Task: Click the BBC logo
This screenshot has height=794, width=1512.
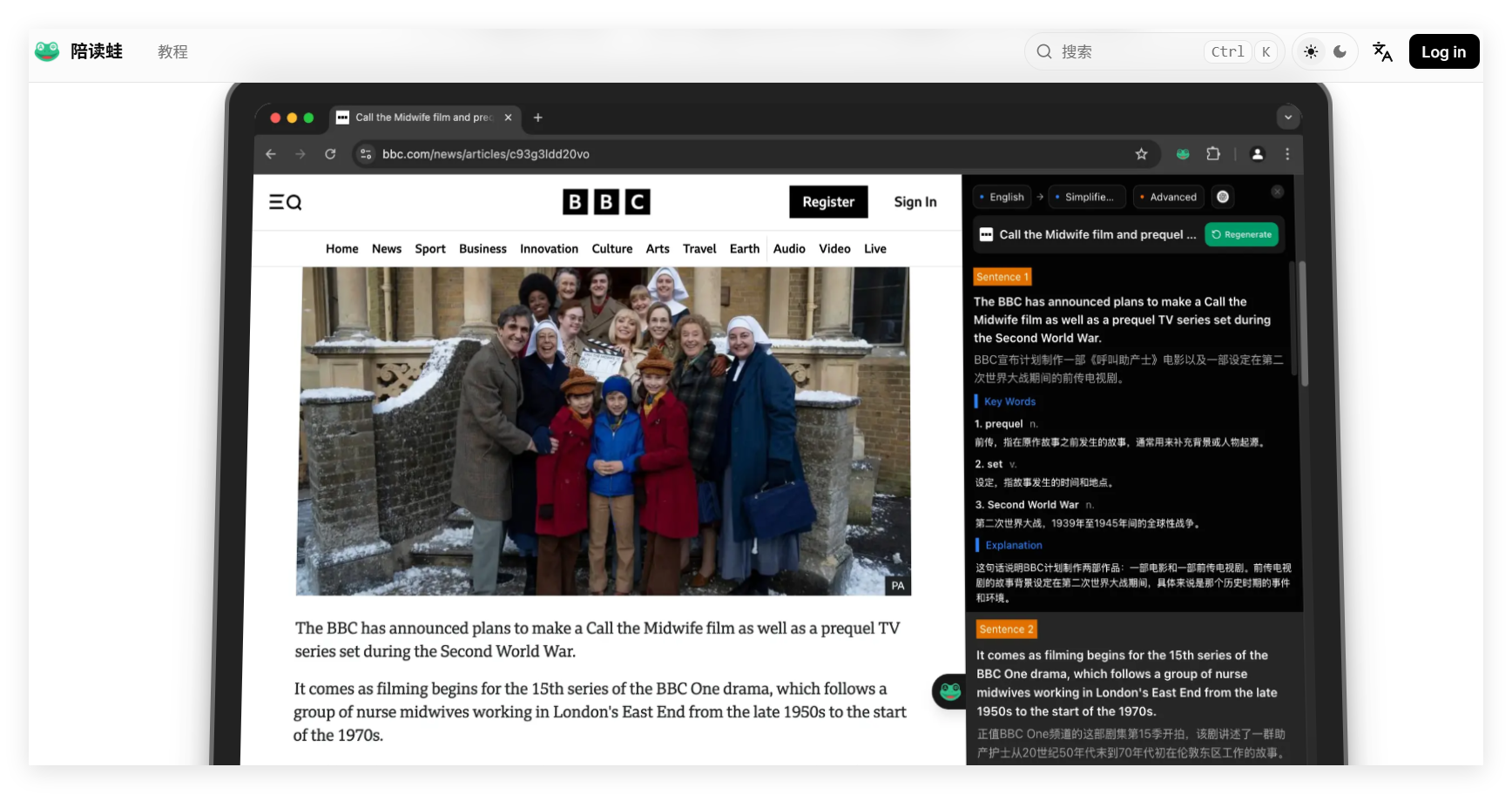Action: (606, 202)
